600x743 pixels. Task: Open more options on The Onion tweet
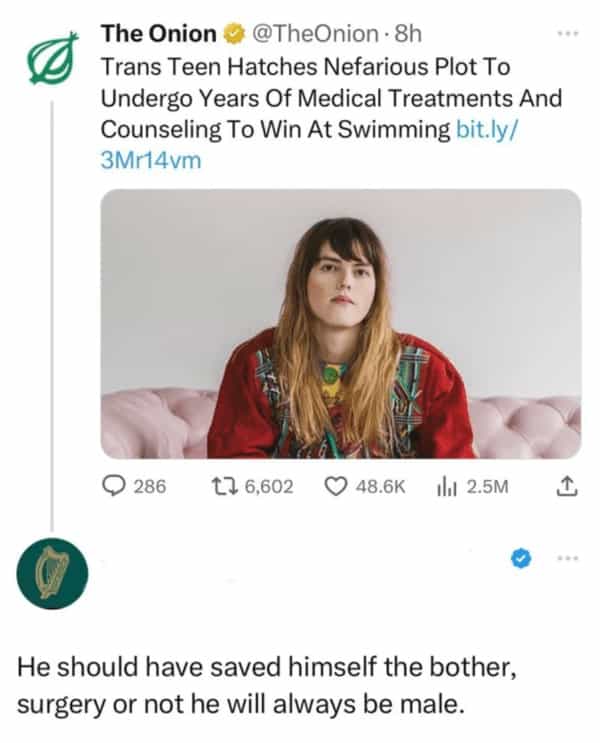(x=566, y=31)
